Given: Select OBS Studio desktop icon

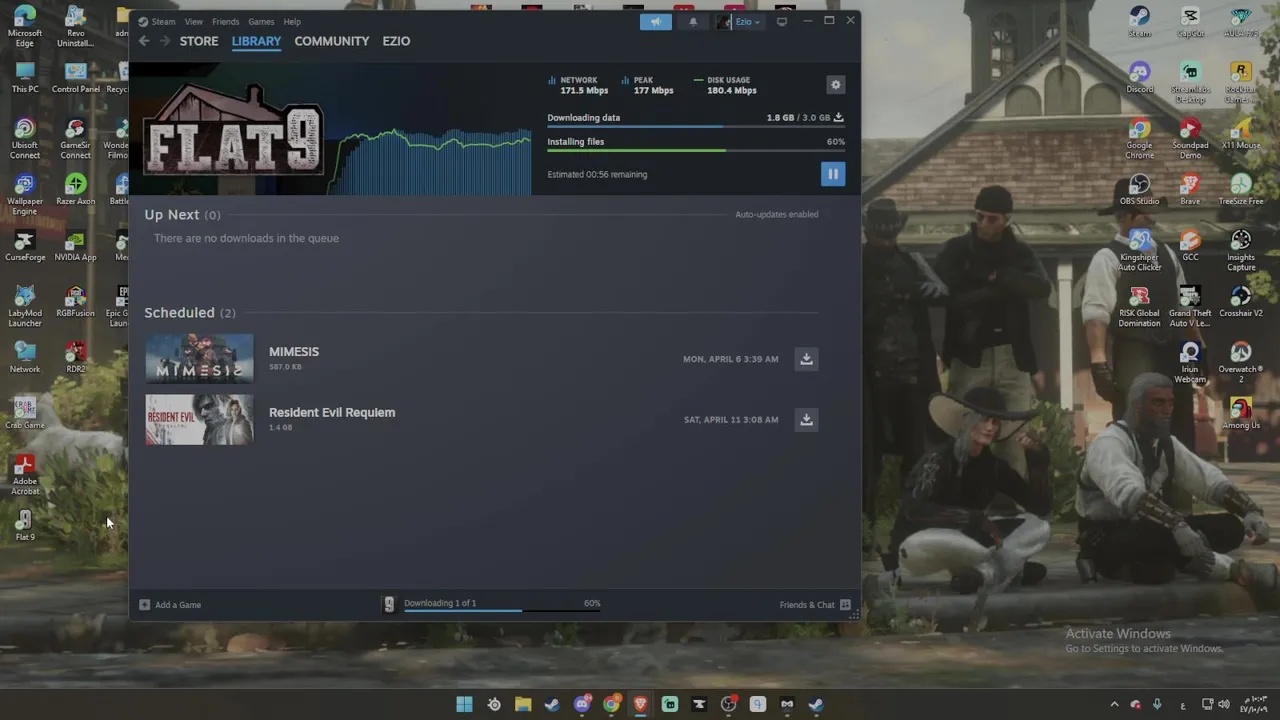Looking at the screenshot, I should (x=1139, y=189).
